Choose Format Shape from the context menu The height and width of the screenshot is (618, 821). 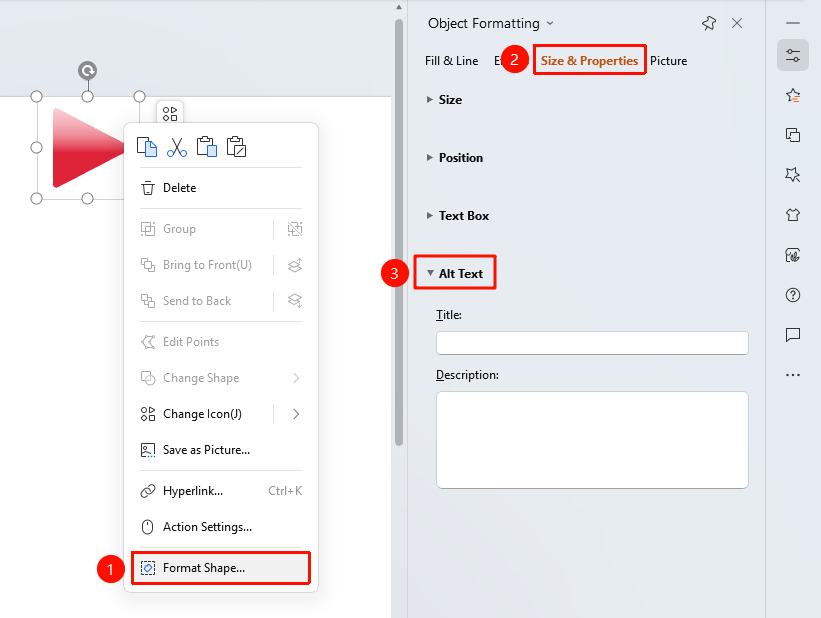(x=221, y=568)
